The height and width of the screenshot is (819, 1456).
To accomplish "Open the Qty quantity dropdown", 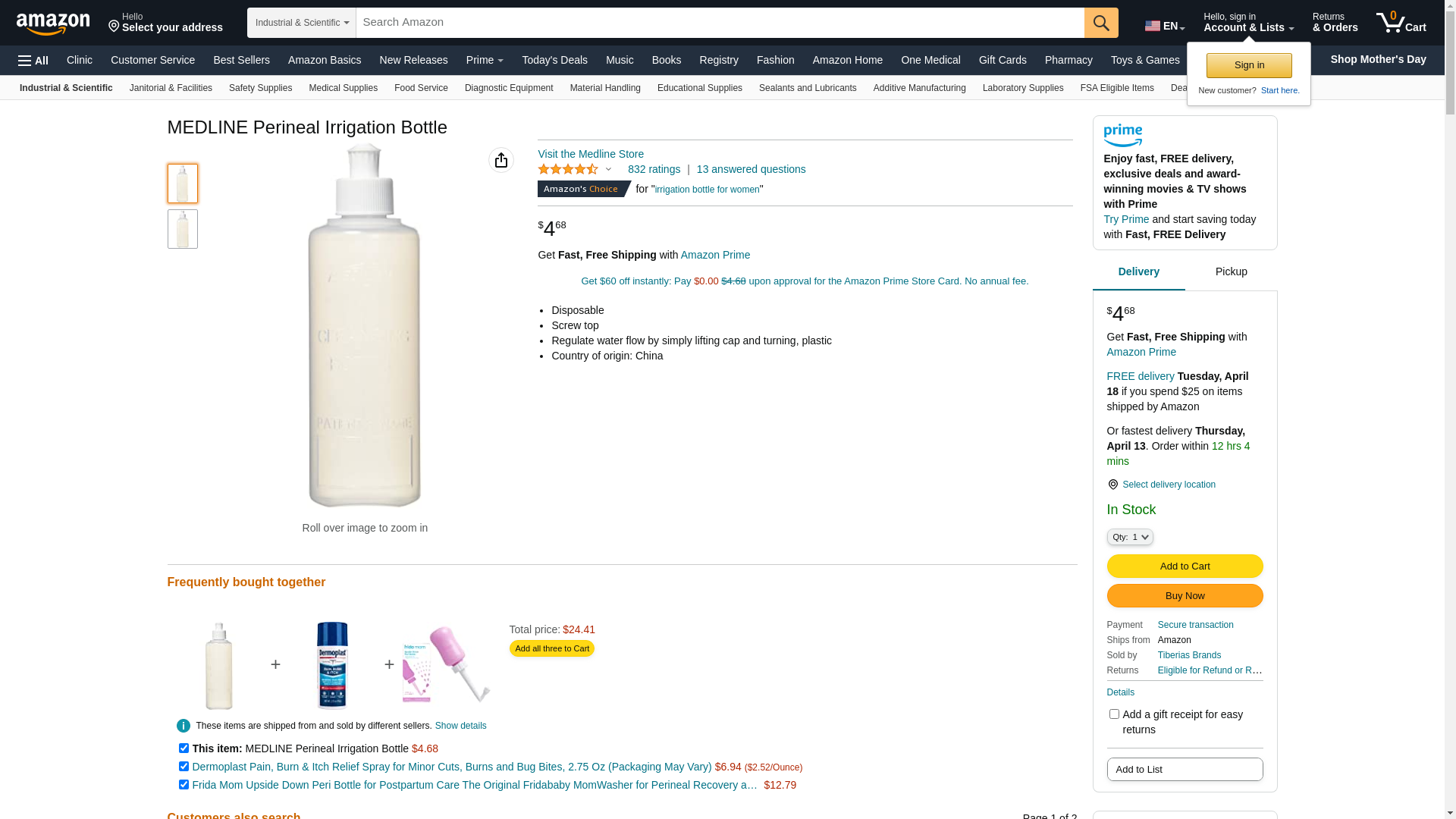I will [1130, 537].
